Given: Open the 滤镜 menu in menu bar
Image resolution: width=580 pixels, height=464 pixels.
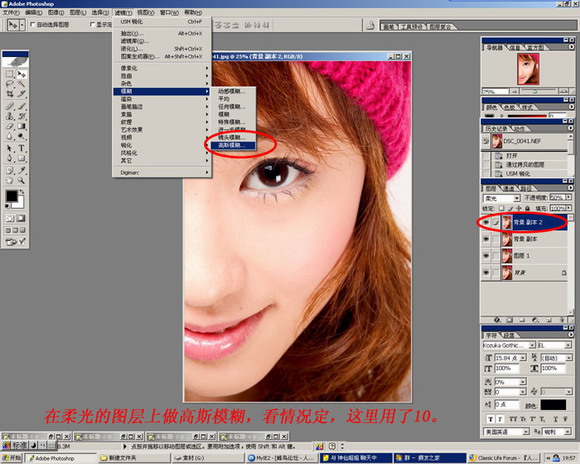Looking at the screenshot, I should click(123, 13).
